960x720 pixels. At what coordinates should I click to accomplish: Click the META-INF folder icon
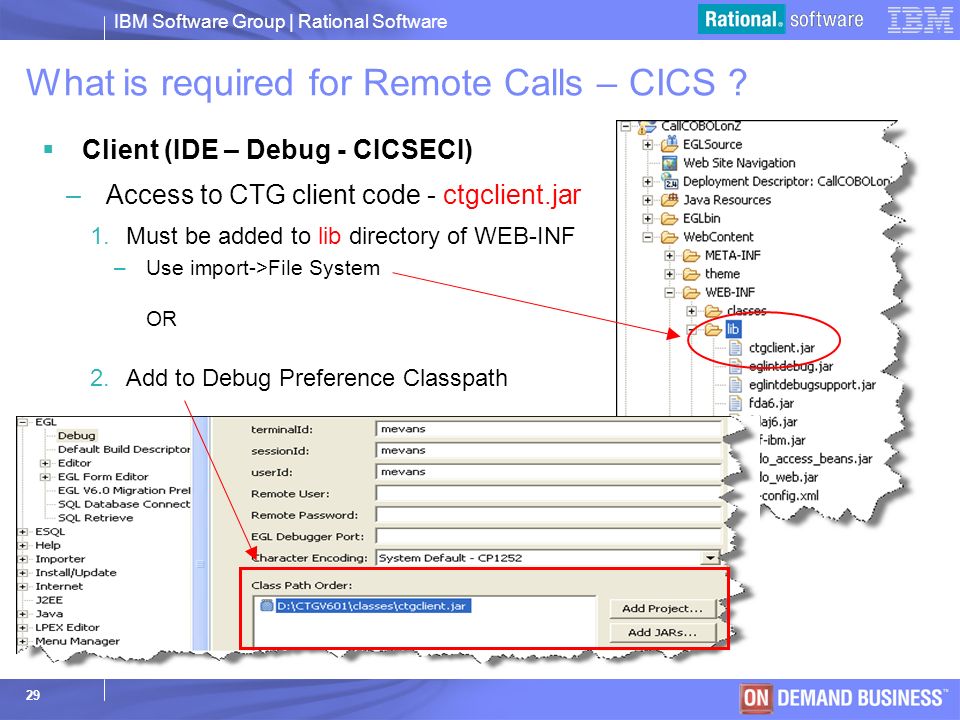(x=691, y=255)
